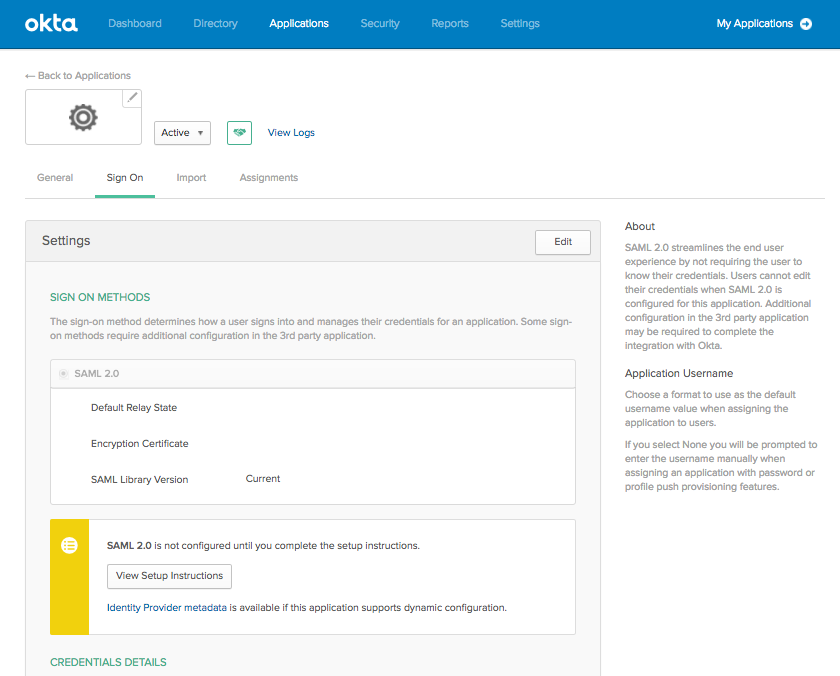The width and height of the screenshot is (840, 676).
Task: Click the pencil icon to rename the application
Action: pyautogui.click(x=132, y=98)
